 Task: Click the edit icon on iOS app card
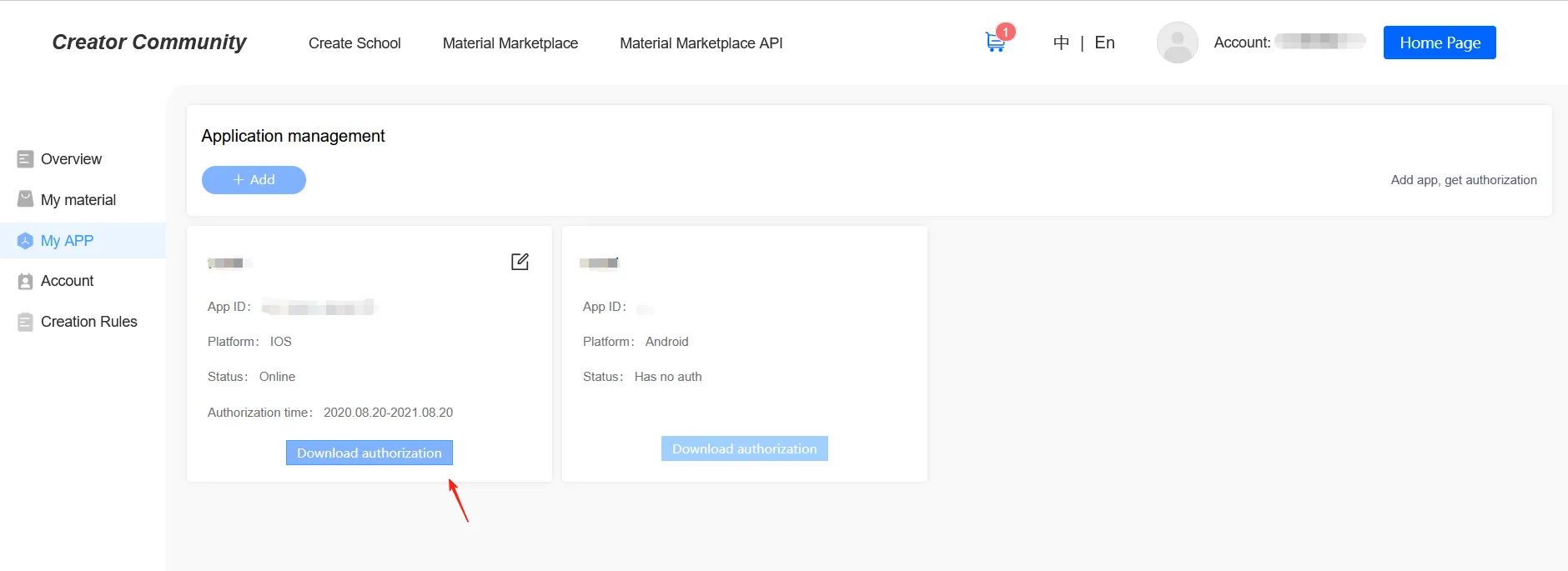[520, 262]
